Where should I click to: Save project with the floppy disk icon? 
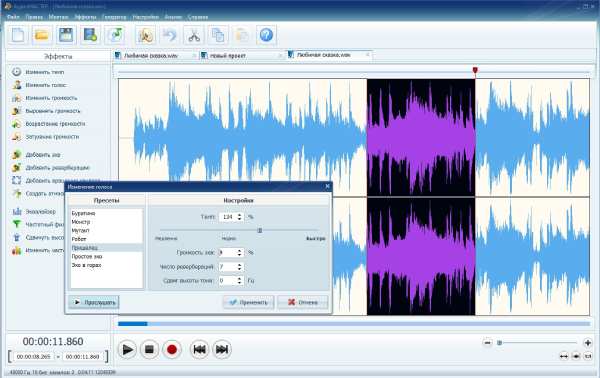(66, 35)
